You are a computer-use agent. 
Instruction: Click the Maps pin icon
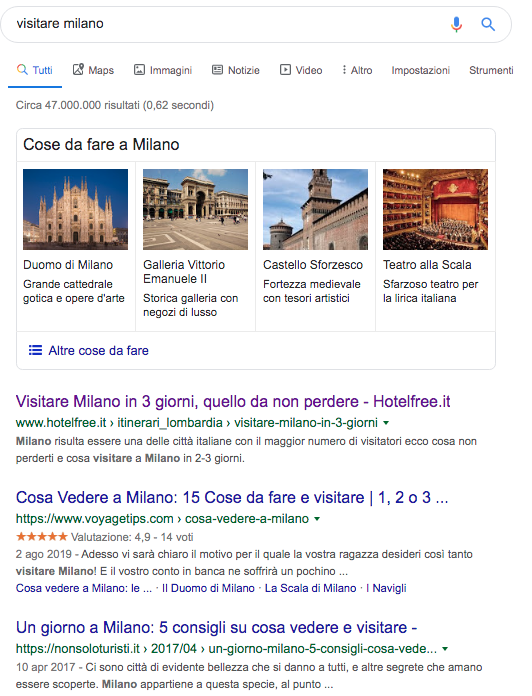pos(78,69)
